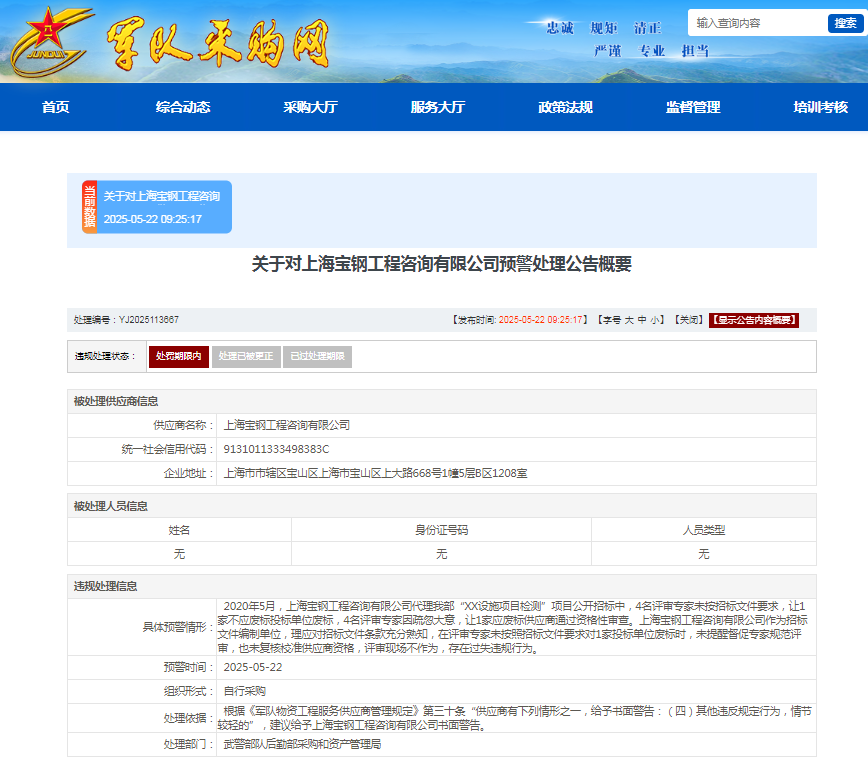Screen dimensions: 868x773
Task: Click the 军队采购网 calligraphy site title
Action: [x=218, y=43]
